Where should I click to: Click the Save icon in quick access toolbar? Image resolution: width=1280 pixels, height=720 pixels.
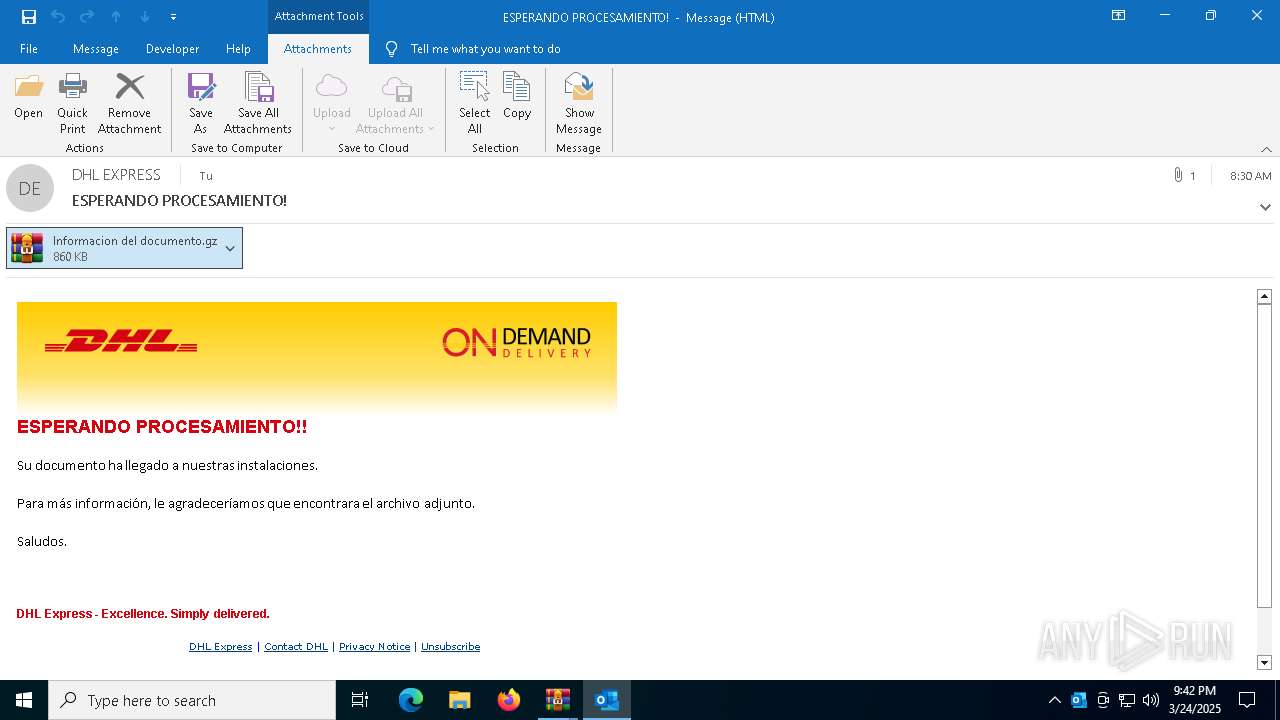pos(29,16)
